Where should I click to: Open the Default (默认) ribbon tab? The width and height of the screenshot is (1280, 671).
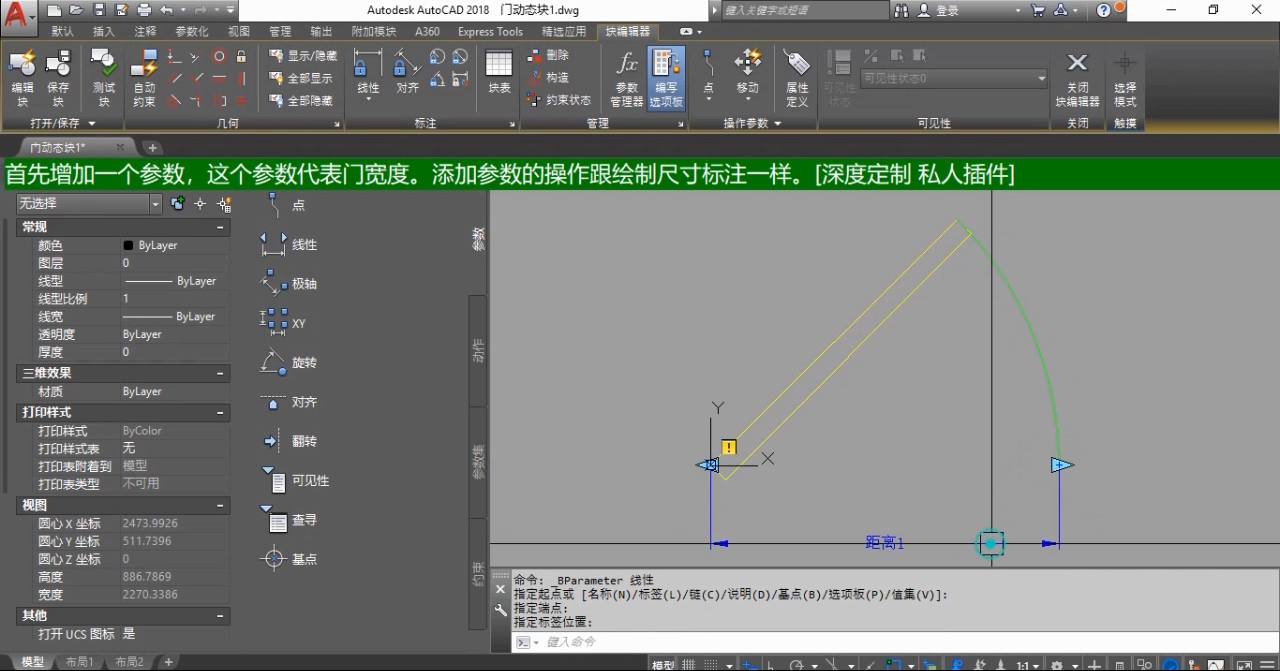pyautogui.click(x=63, y=31)
